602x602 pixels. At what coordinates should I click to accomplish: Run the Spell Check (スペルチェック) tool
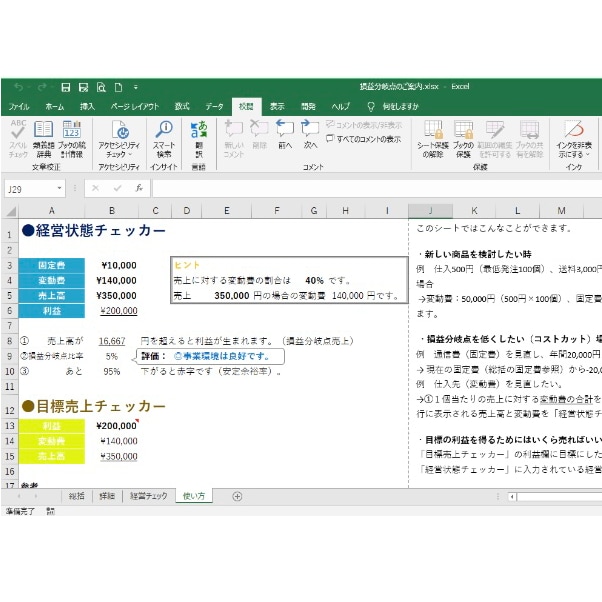coord(18,139)
